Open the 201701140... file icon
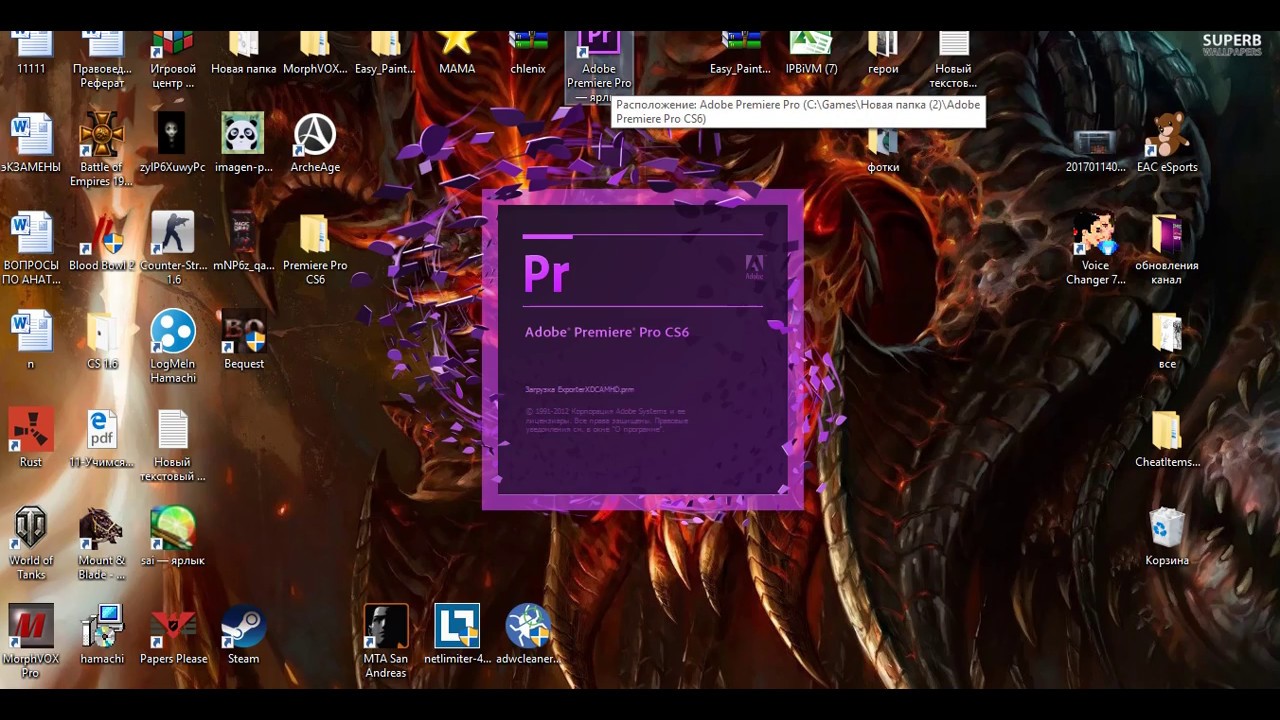This screenshot has width=1280, height=720. tap(1095, 148)
